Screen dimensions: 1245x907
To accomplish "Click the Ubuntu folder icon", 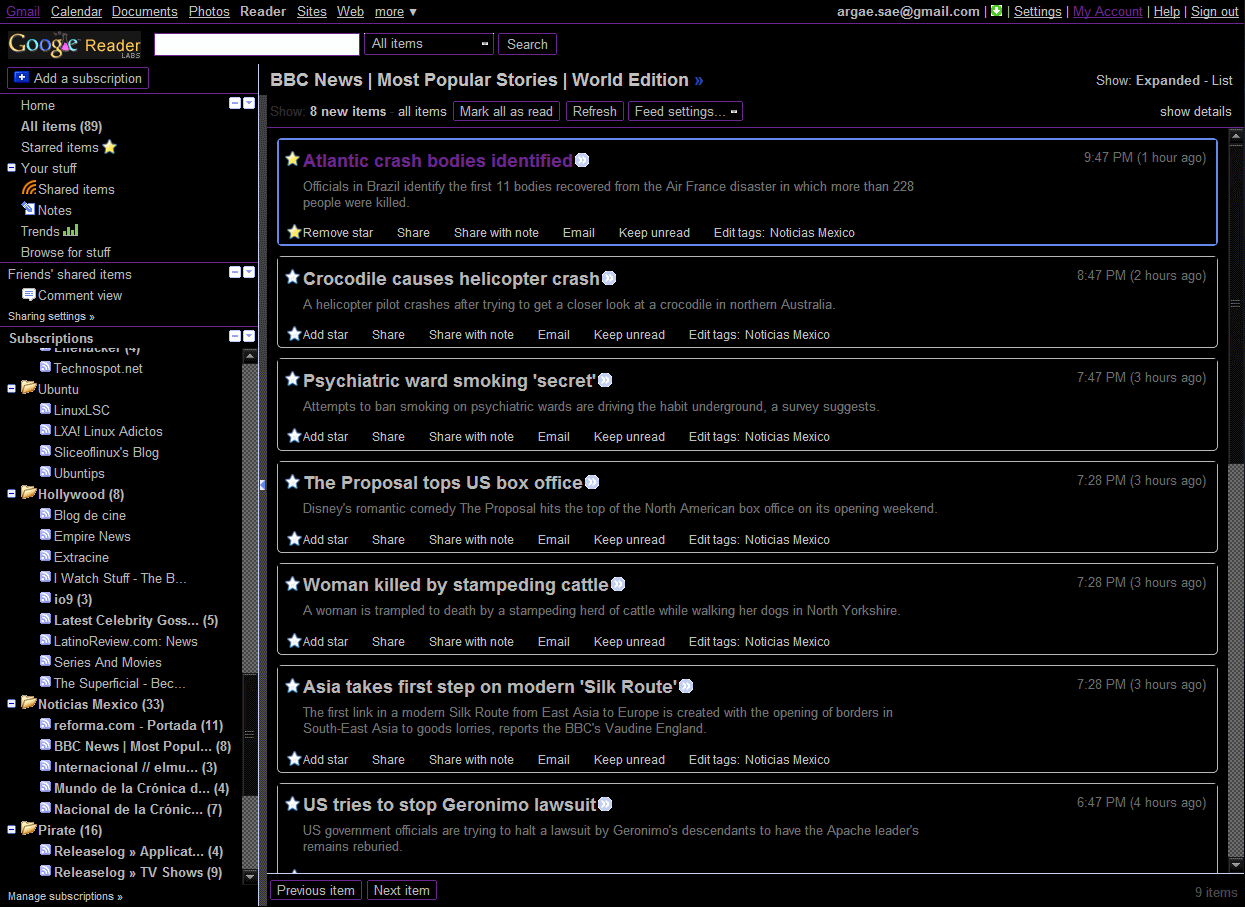I will pos(28,388).
